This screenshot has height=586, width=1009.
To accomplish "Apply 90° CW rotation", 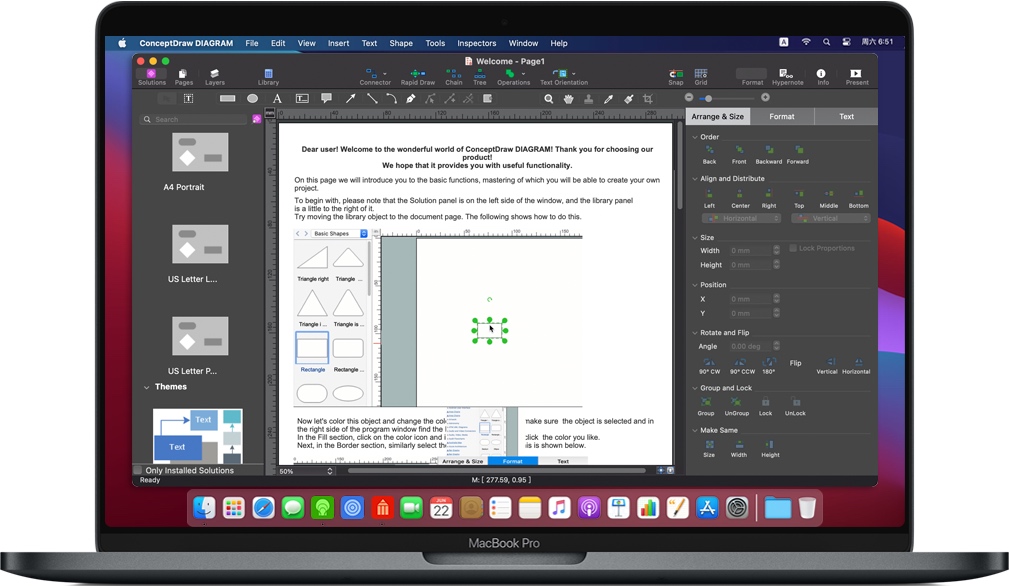I will pyautogui.click(x=710, y=362).
